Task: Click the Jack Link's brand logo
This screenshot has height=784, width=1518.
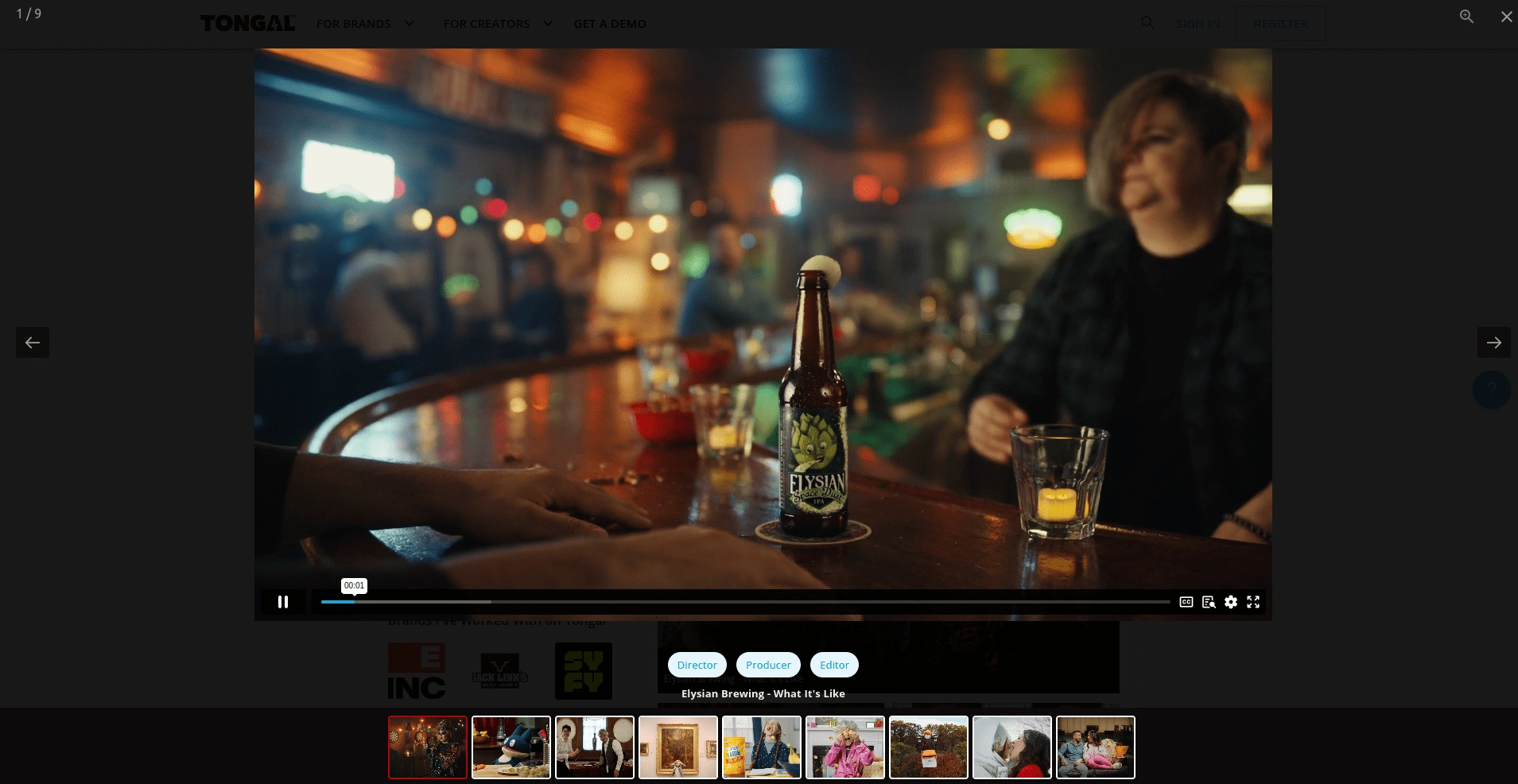Action: pyautogui.click(x=499, y=671)
